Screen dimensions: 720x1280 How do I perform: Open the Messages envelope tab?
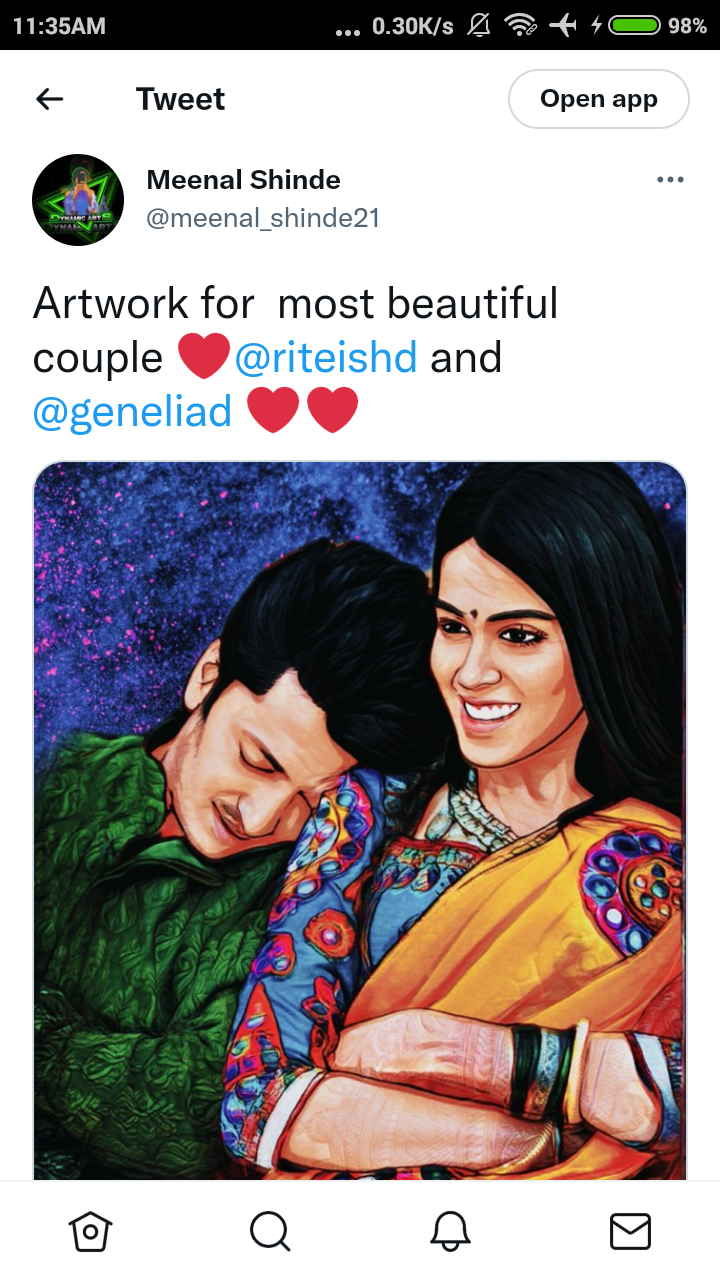click(x=630, y=1231)
